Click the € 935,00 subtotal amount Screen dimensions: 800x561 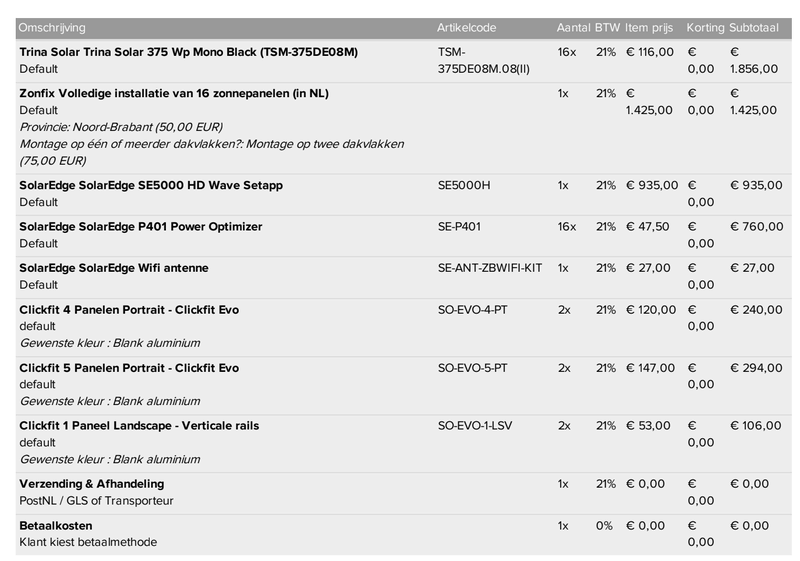[x=756, y=185]
